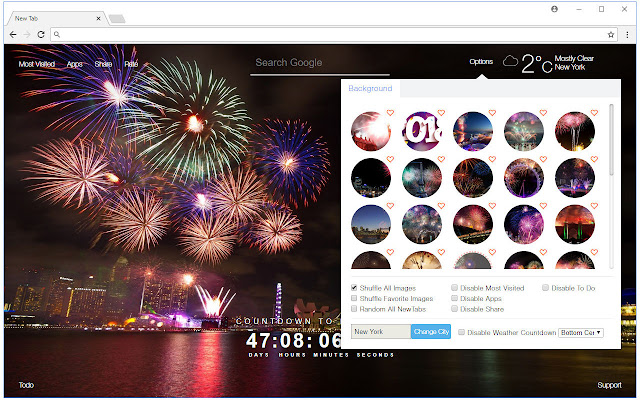The height and width of the screenshot is (400, 640).
Task: Go forward with the browser forward arrow
Action: pos(27,35)
